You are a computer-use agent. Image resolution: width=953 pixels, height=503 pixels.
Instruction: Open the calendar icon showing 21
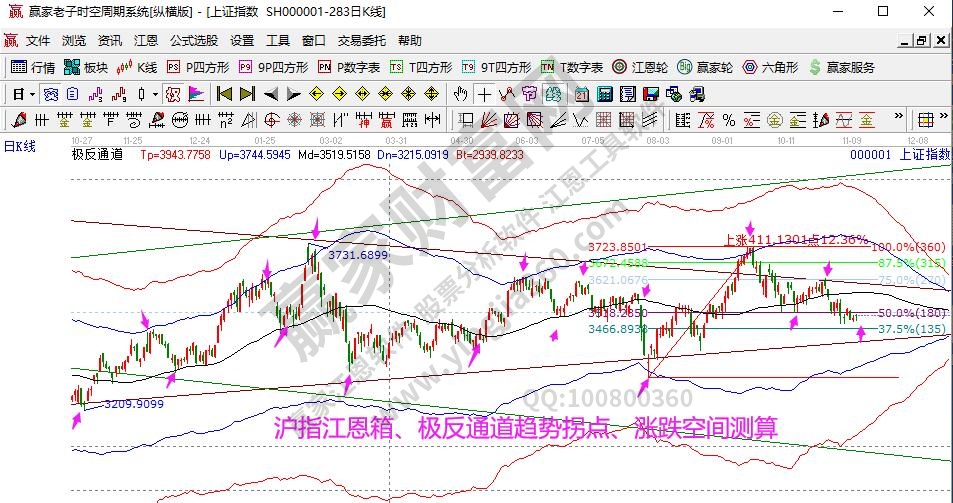tap(581, 94)
